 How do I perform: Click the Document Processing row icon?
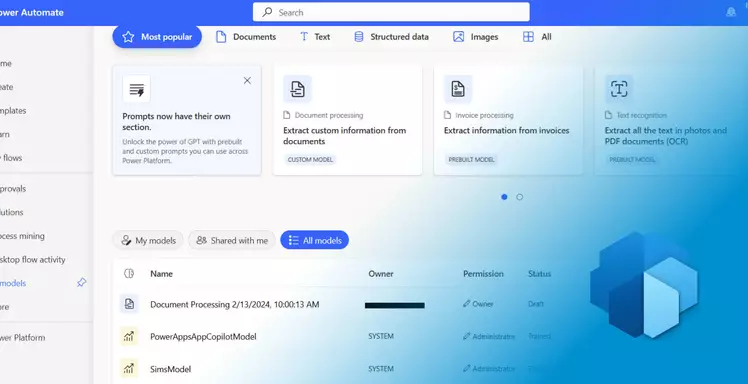pos(129,304)
